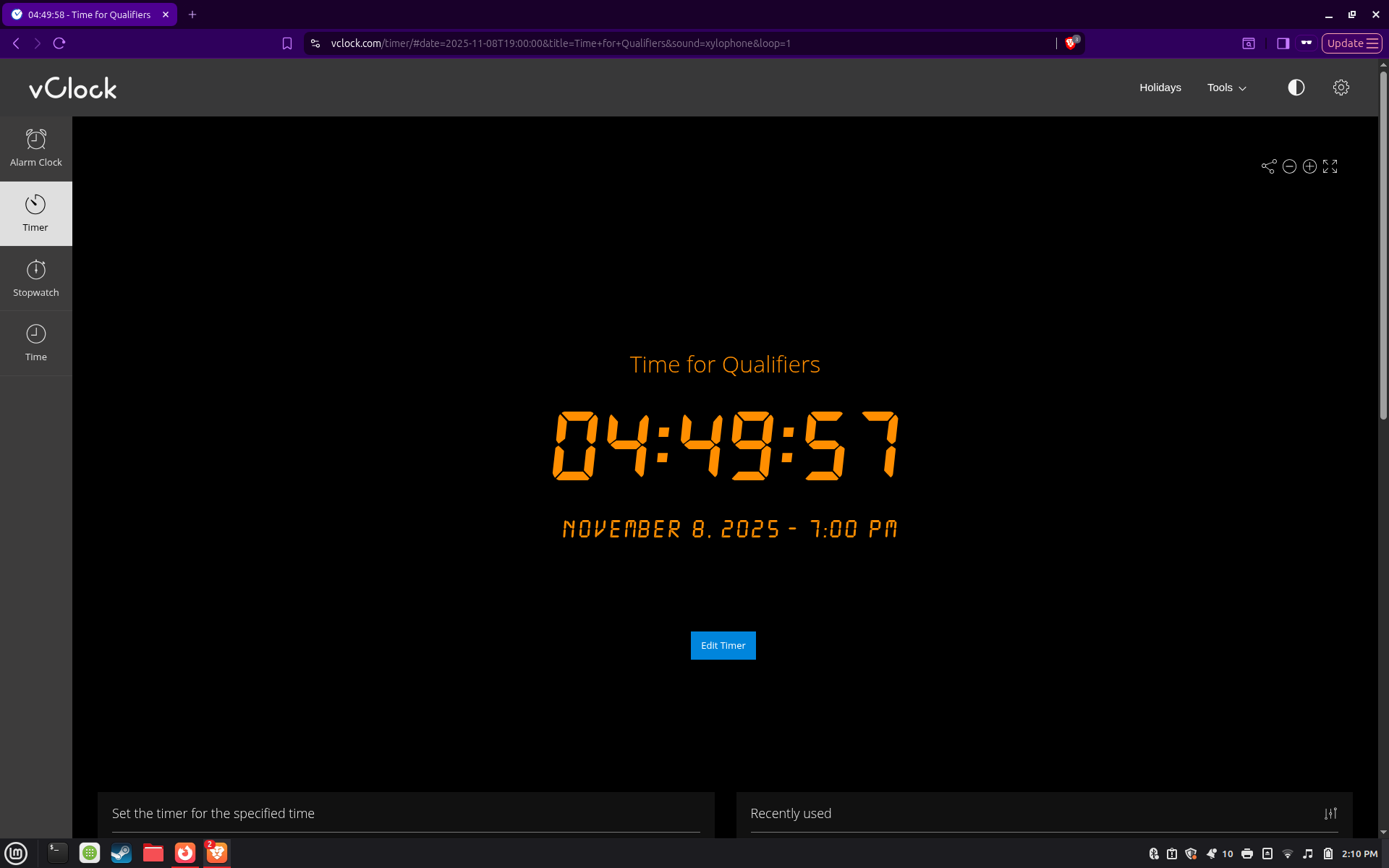Open the Holidays page
Screen dimensions: 1389x868
coord(1160,88)
